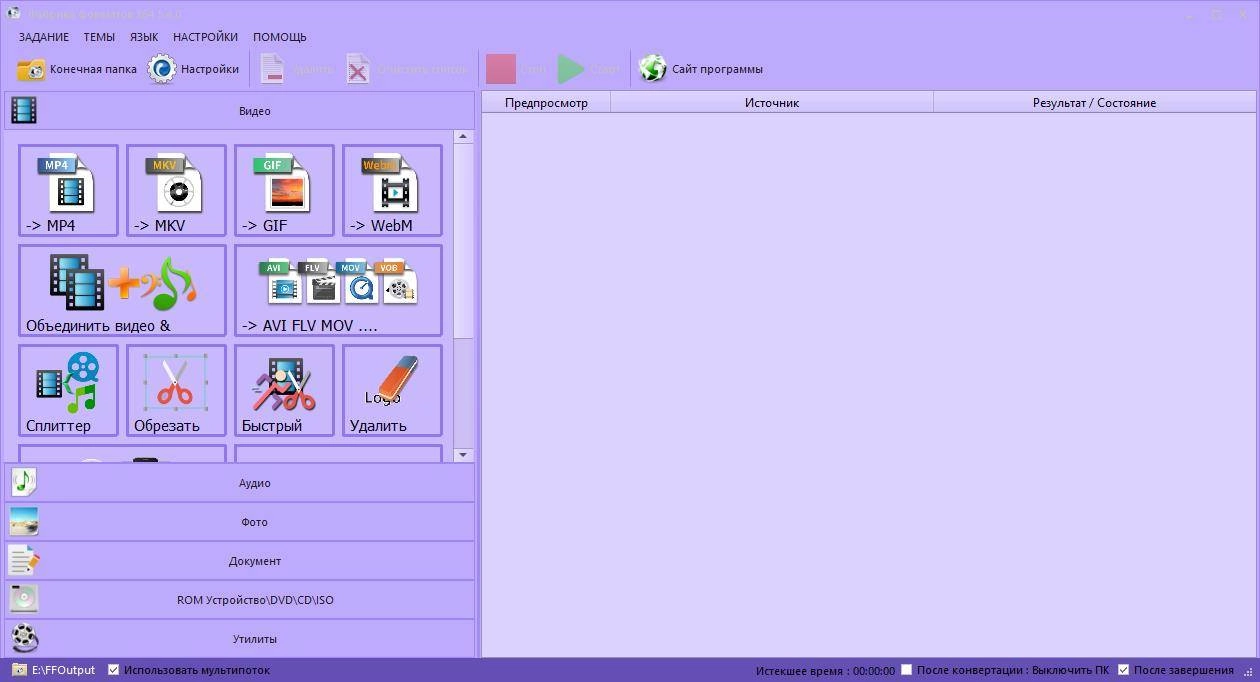Viewport: 1260px width, 682px height.
Task: Click the green Start play icon
Action: [x=571, y=69]
